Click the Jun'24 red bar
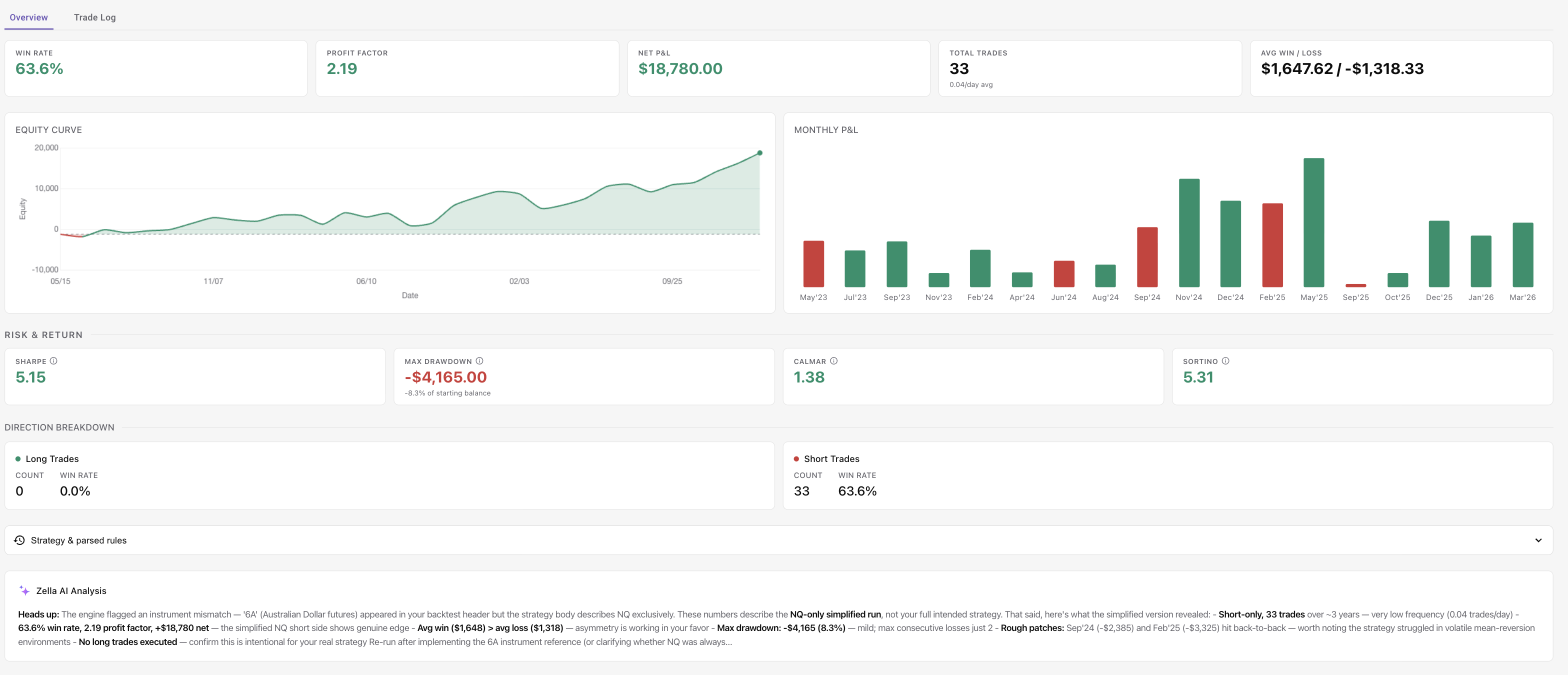1568x675 pixels. point(1064,274)
